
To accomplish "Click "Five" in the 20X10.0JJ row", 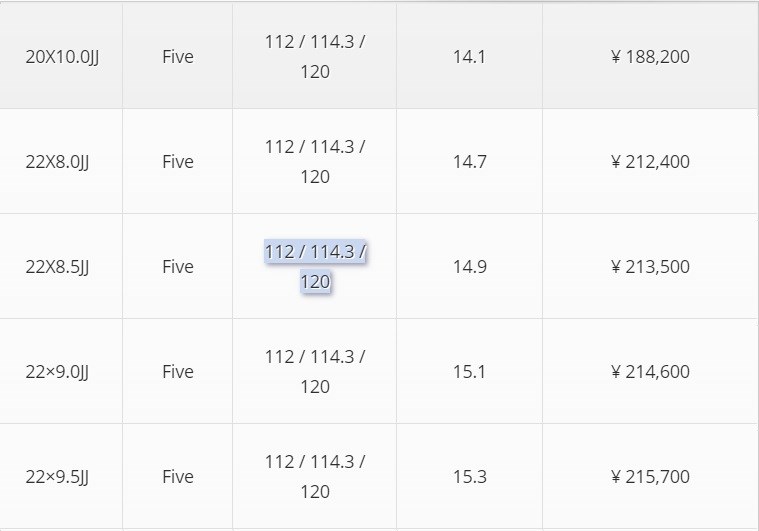I will (177, 57).
